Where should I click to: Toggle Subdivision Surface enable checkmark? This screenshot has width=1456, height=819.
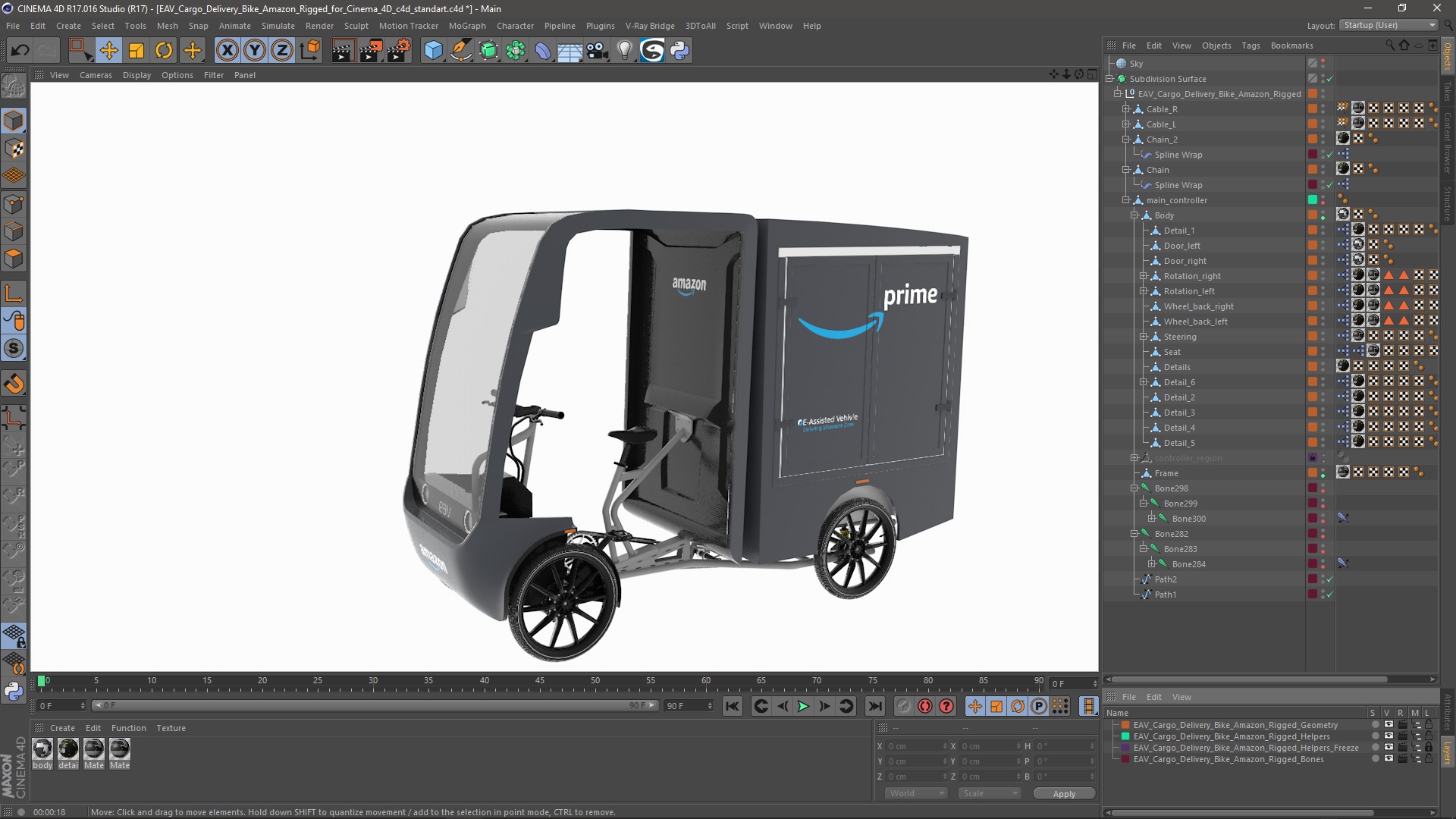click(x=1329, y=79)
